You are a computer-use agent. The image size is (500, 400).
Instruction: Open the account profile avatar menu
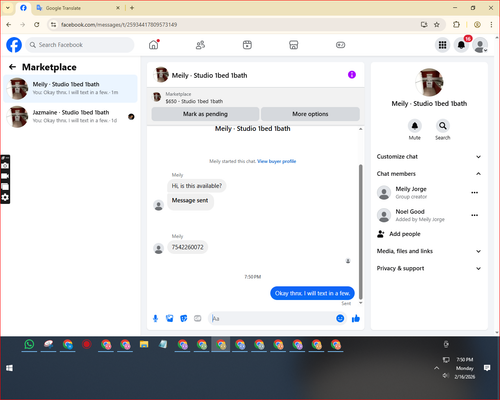(480, 45)
